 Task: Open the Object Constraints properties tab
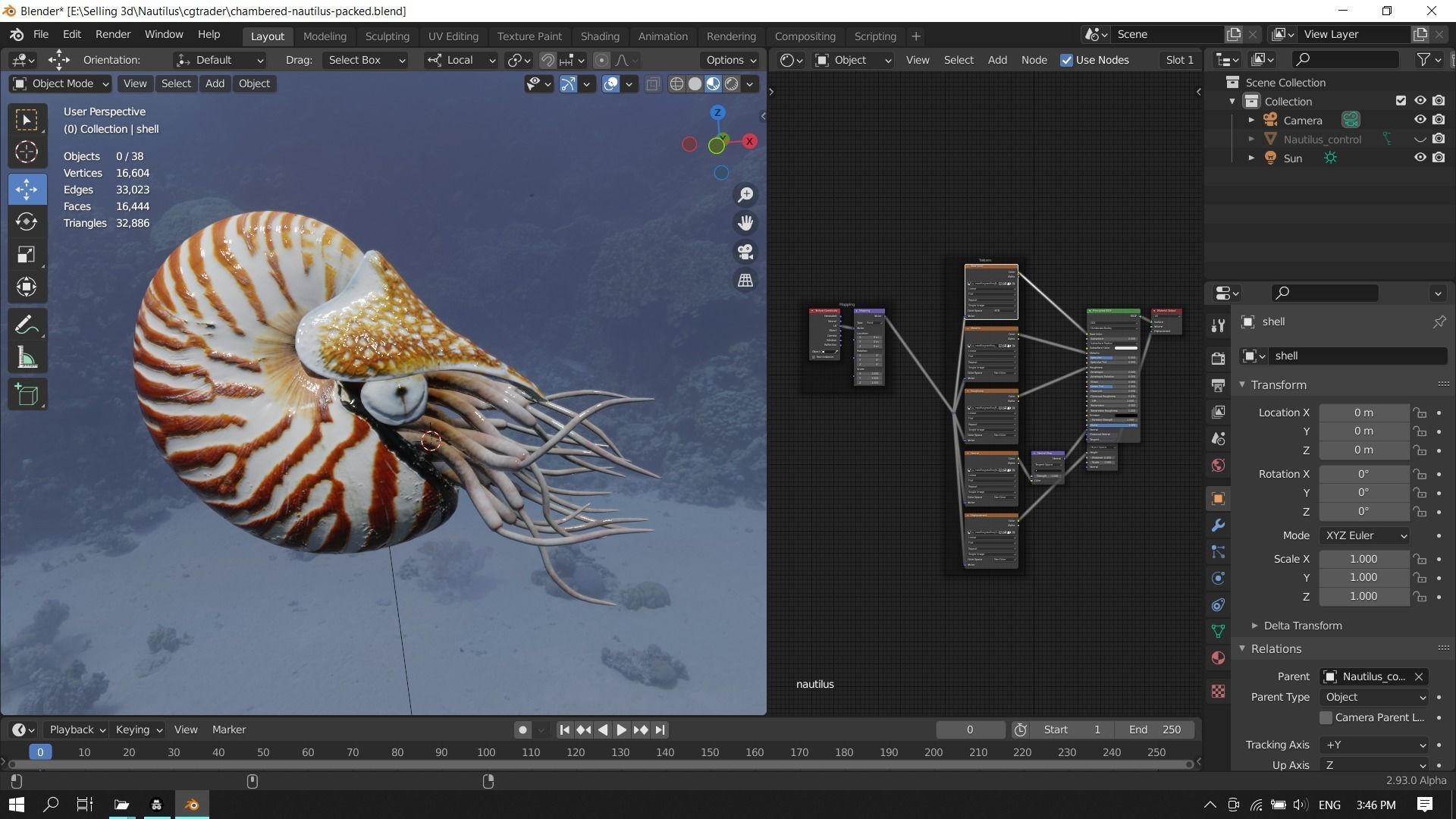click(1218, 604)
